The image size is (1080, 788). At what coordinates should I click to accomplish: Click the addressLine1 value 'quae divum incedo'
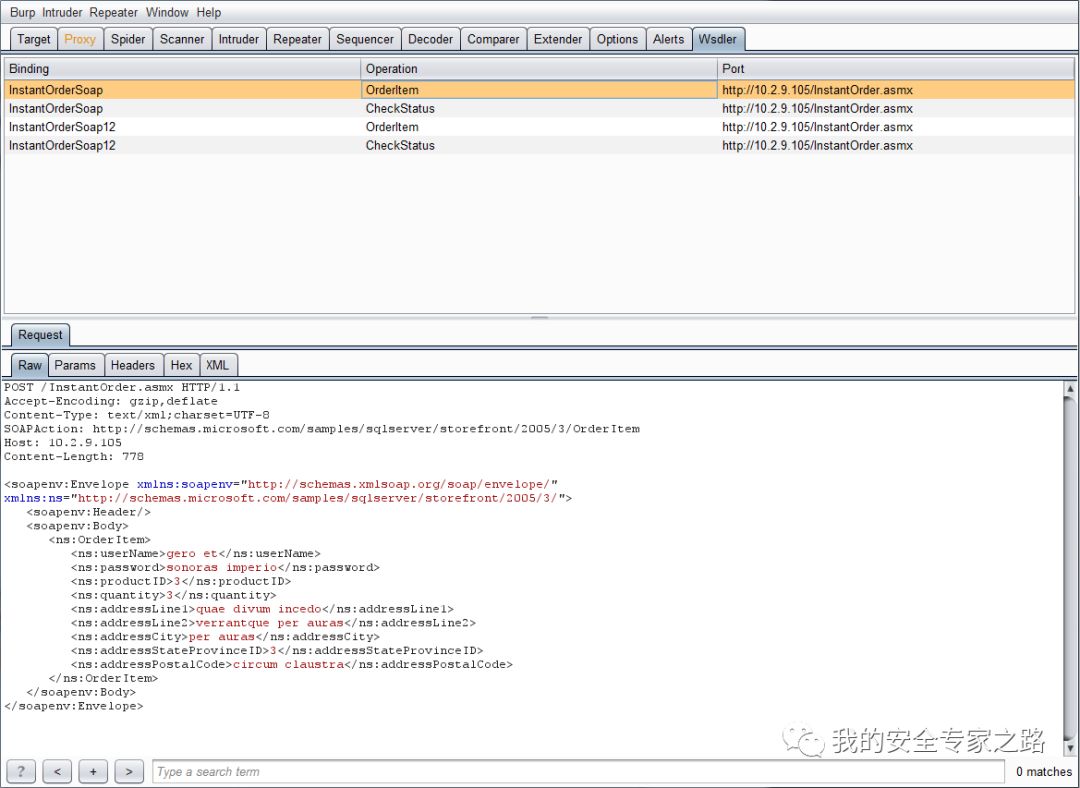pyautogui.click(x=259, y=609)
